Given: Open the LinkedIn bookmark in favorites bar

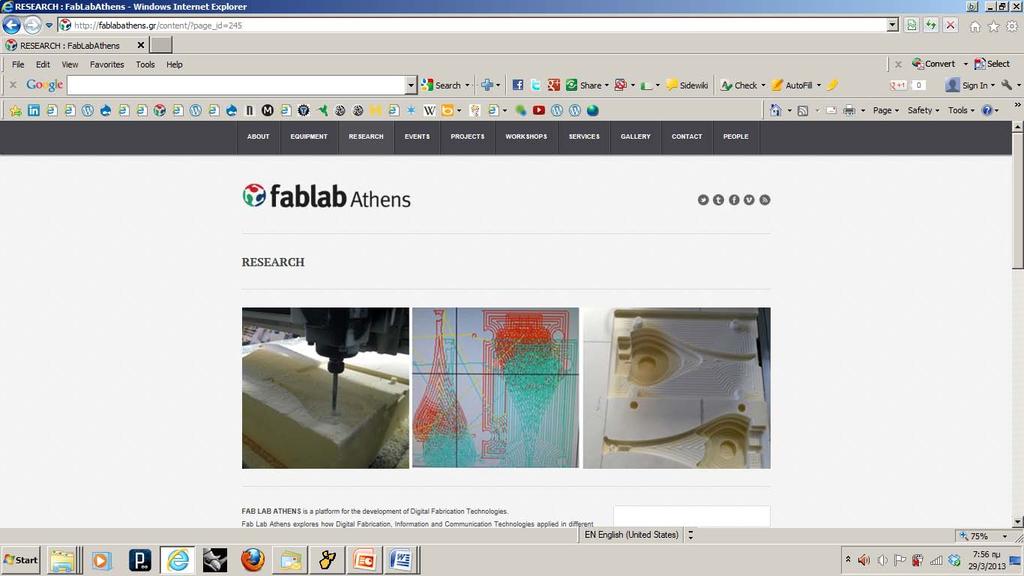Looking at the screenshot, I should [33, 110].
